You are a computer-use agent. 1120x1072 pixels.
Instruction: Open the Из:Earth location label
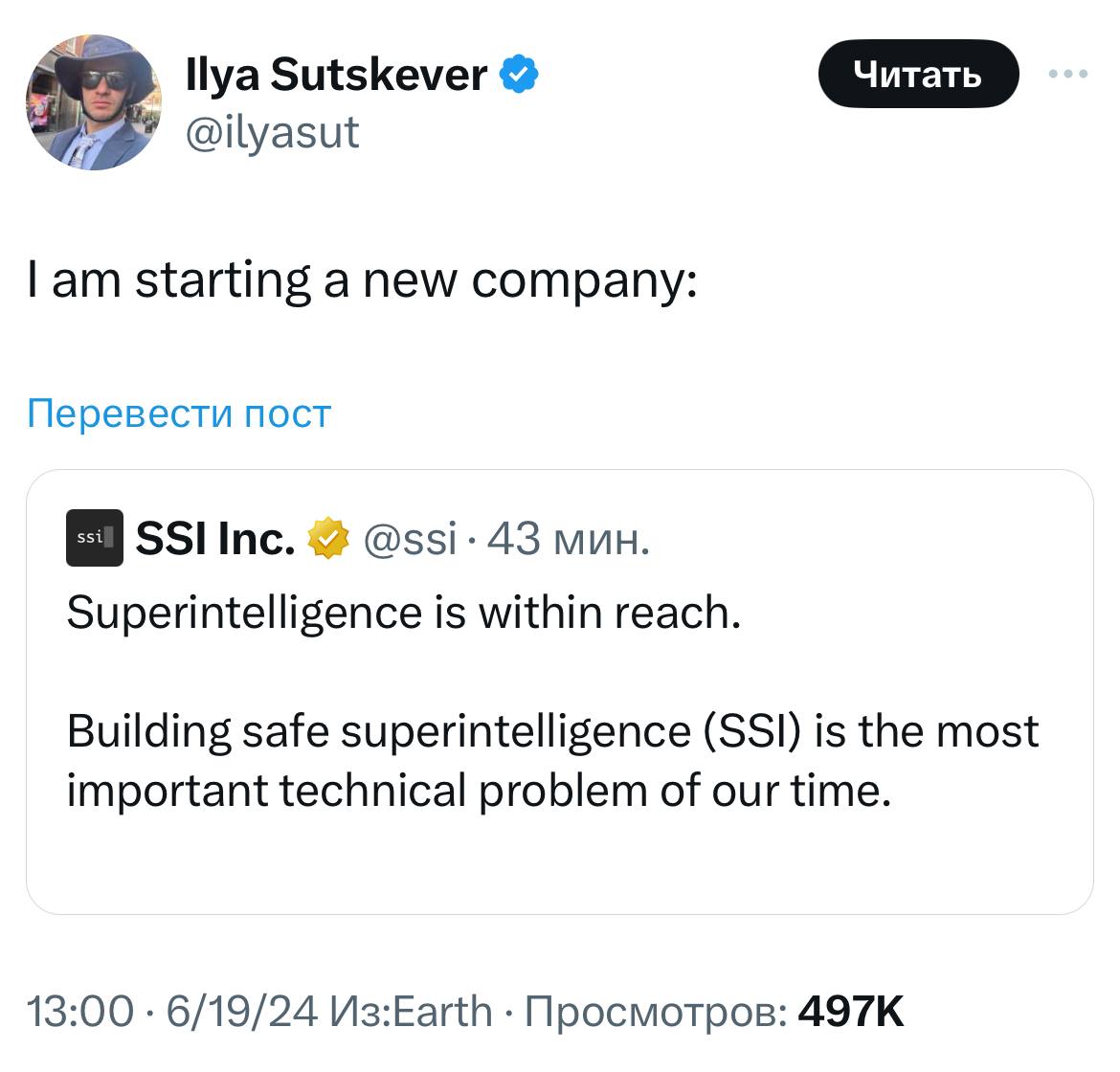(411, 1011)
